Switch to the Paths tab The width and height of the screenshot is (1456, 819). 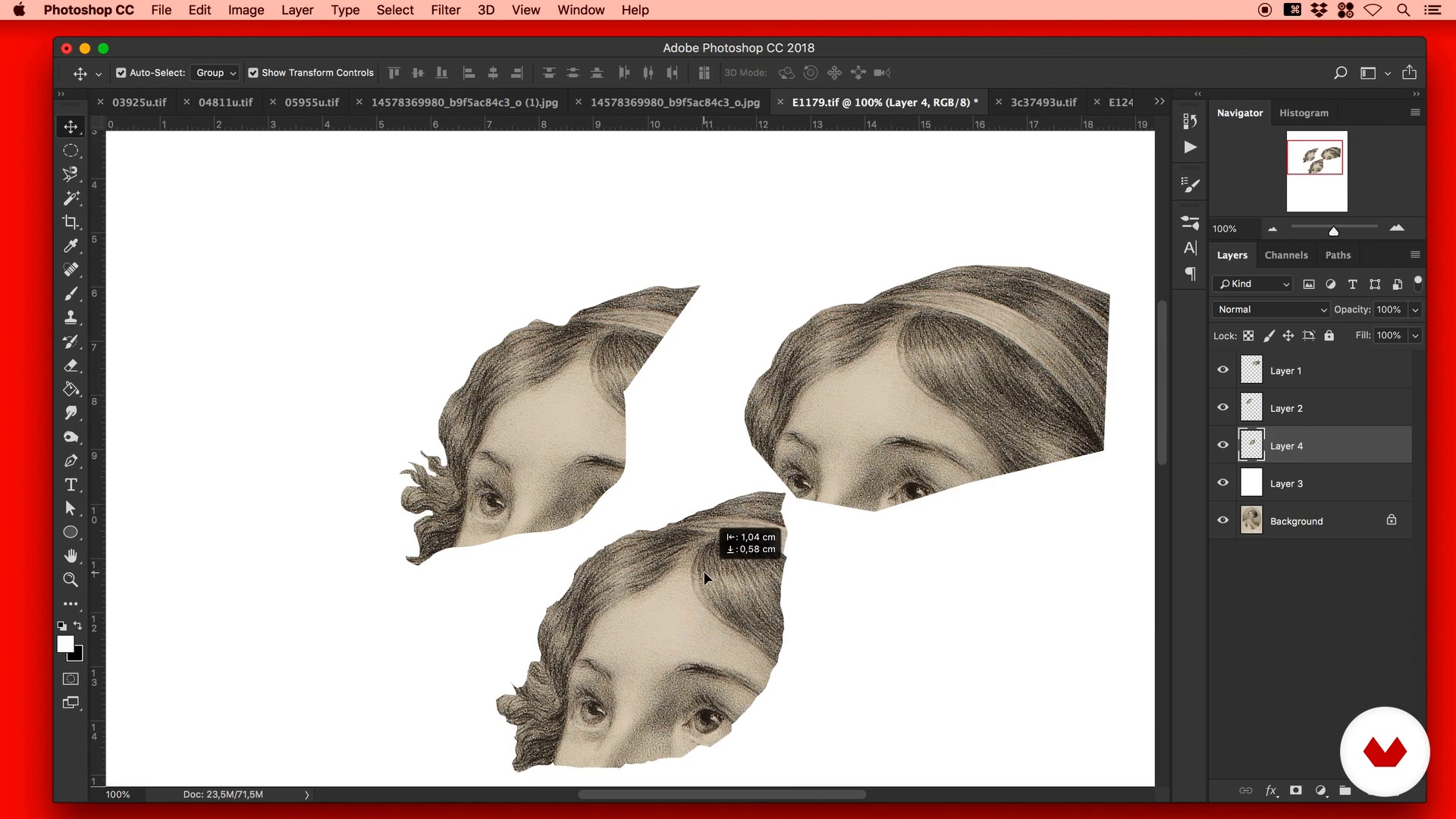click(x=1338, y=255)
